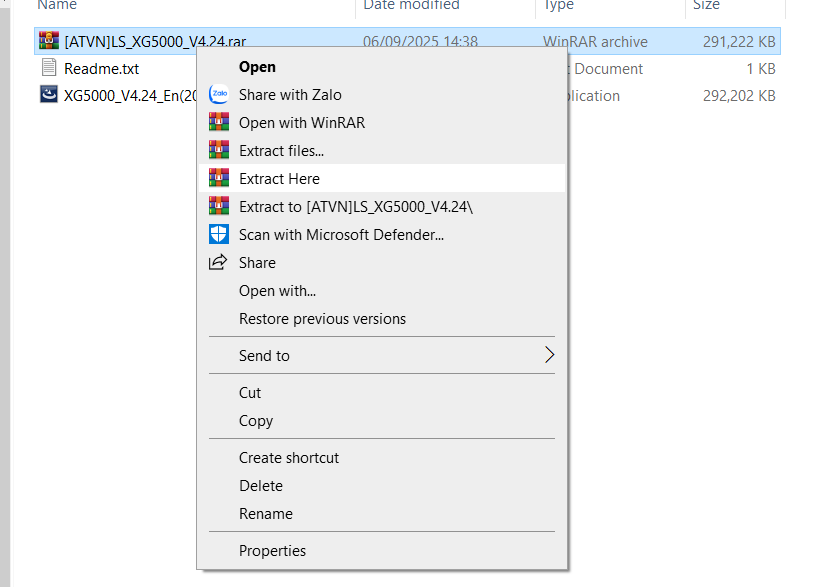Click the RAR archive file icon

(x=49, y=41)
